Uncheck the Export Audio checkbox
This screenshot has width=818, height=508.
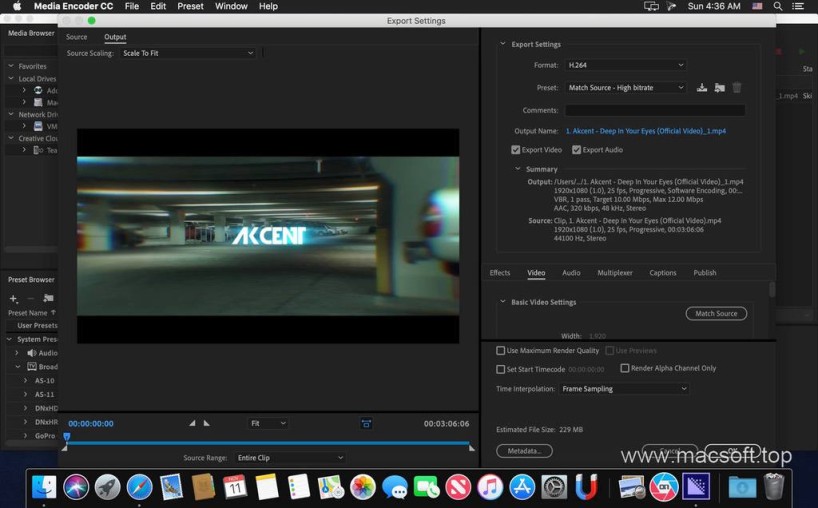[577, 150]
